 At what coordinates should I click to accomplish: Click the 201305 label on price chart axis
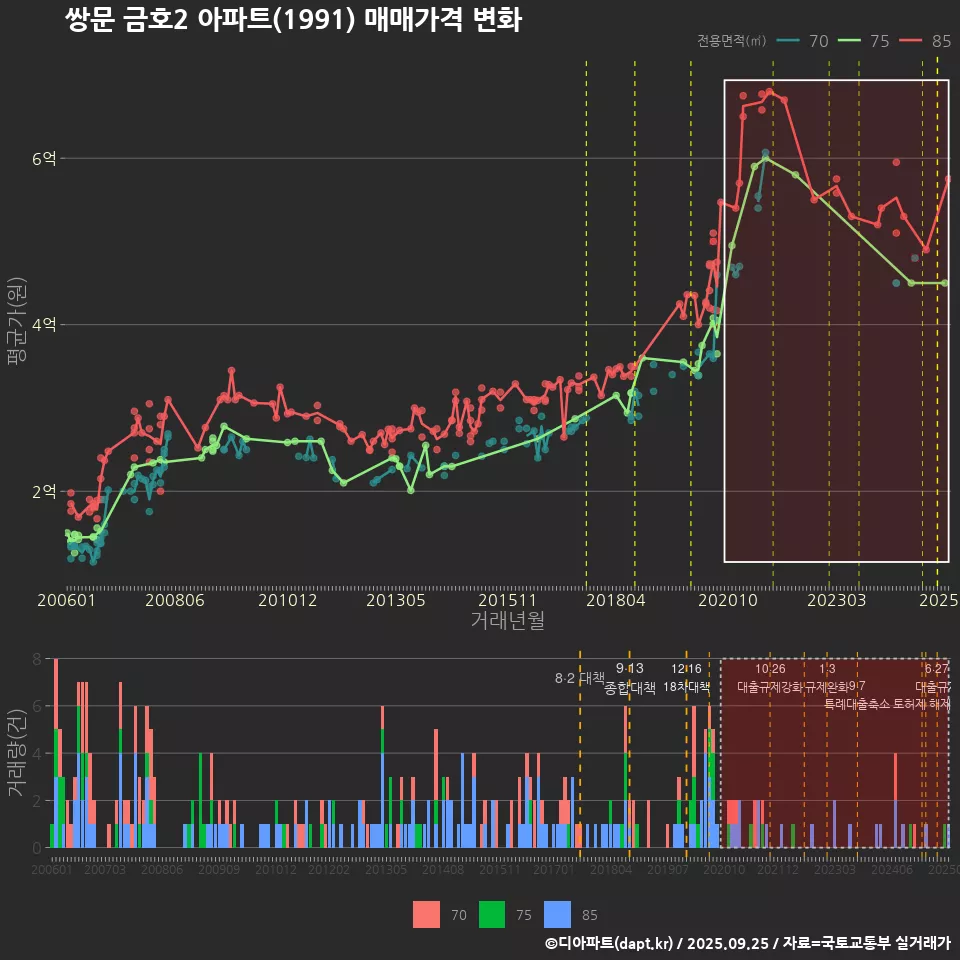point(396,600)
